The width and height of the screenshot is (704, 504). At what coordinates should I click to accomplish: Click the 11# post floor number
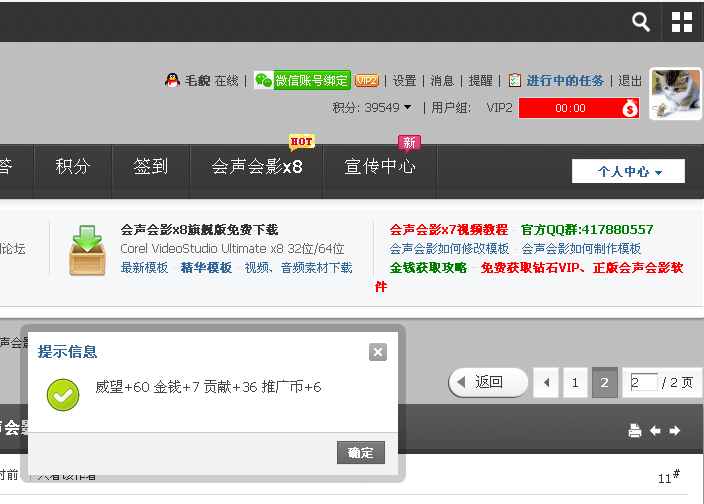click(x=669, y=477)
